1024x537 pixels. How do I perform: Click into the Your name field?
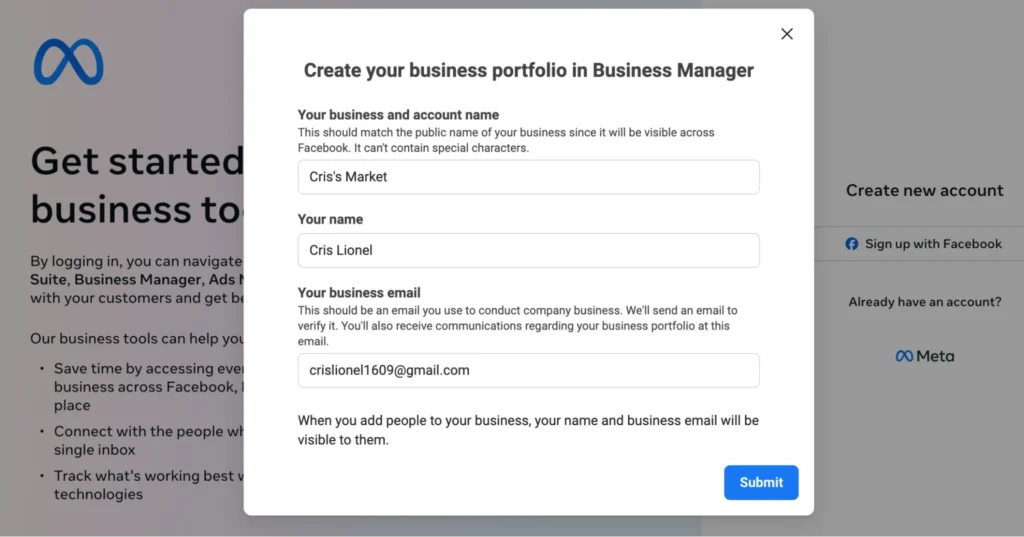[528, 250]
